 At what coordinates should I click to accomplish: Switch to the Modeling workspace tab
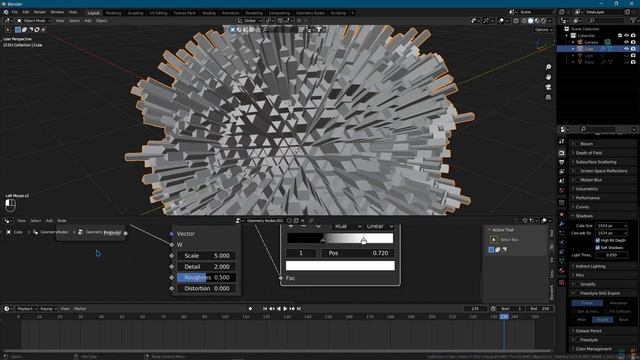click(x=113, y=13)
